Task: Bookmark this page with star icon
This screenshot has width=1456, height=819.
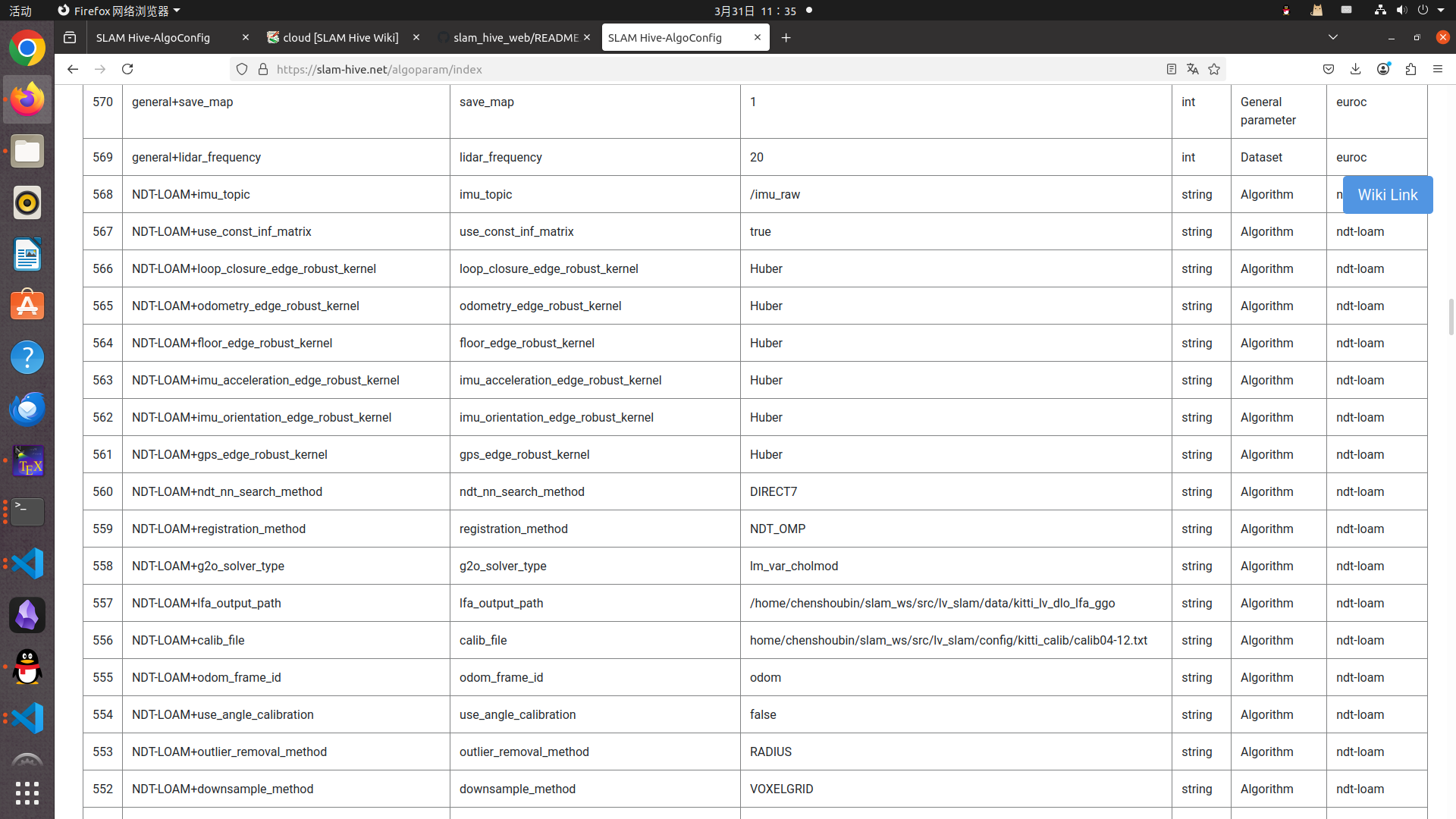Action: point(1214,69)
